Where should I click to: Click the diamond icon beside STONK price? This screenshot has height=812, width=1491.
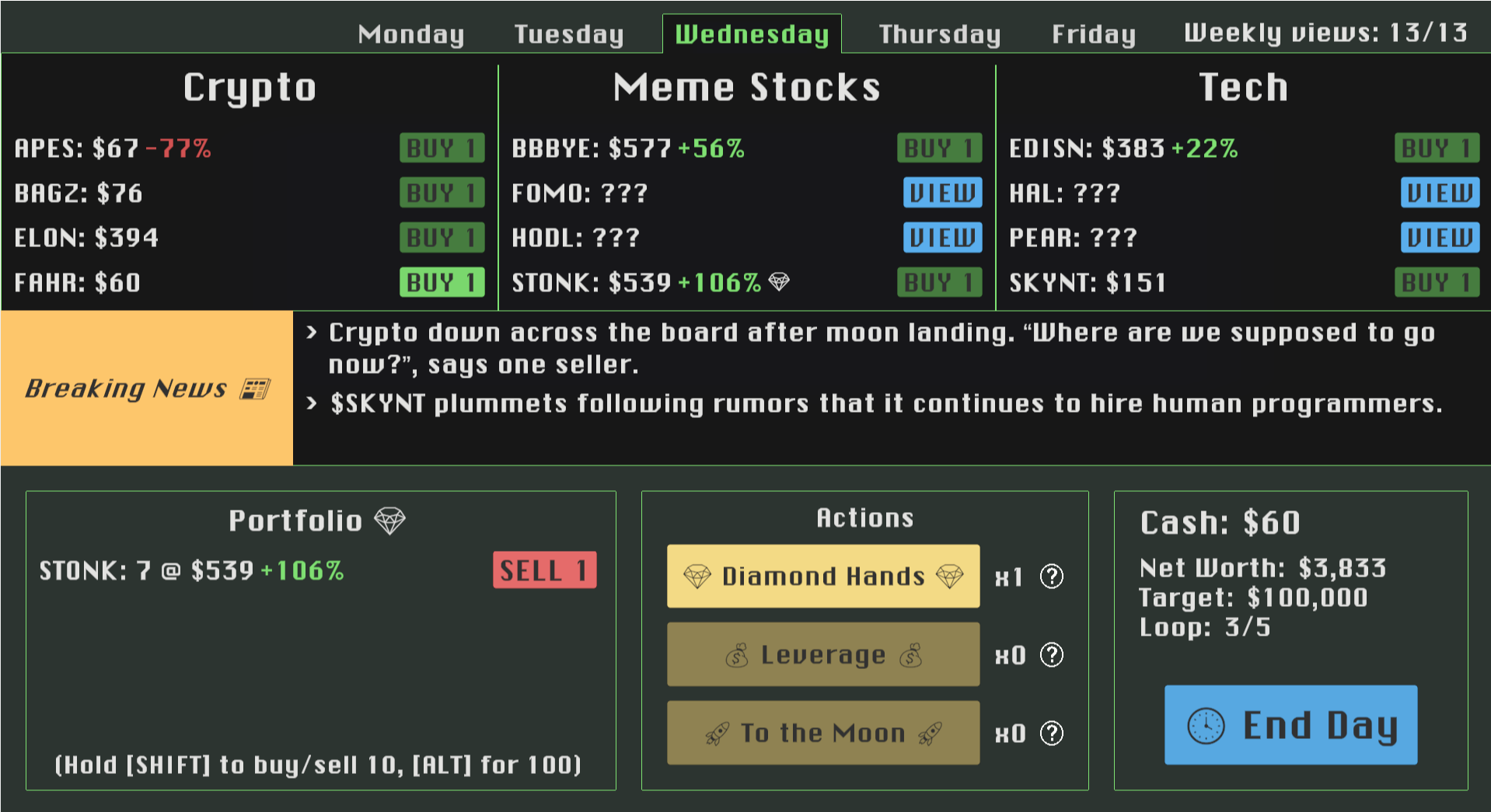pos(779,282)
